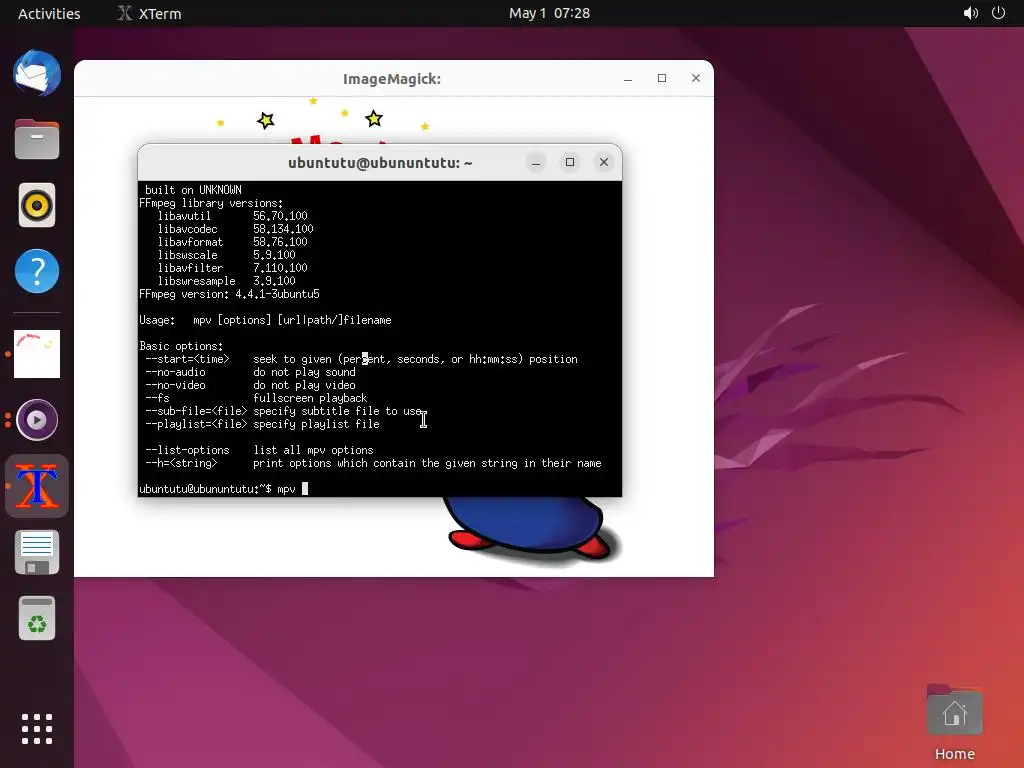
Task: Click the '--playlist=<file>' option text
Action: (196, 424)
